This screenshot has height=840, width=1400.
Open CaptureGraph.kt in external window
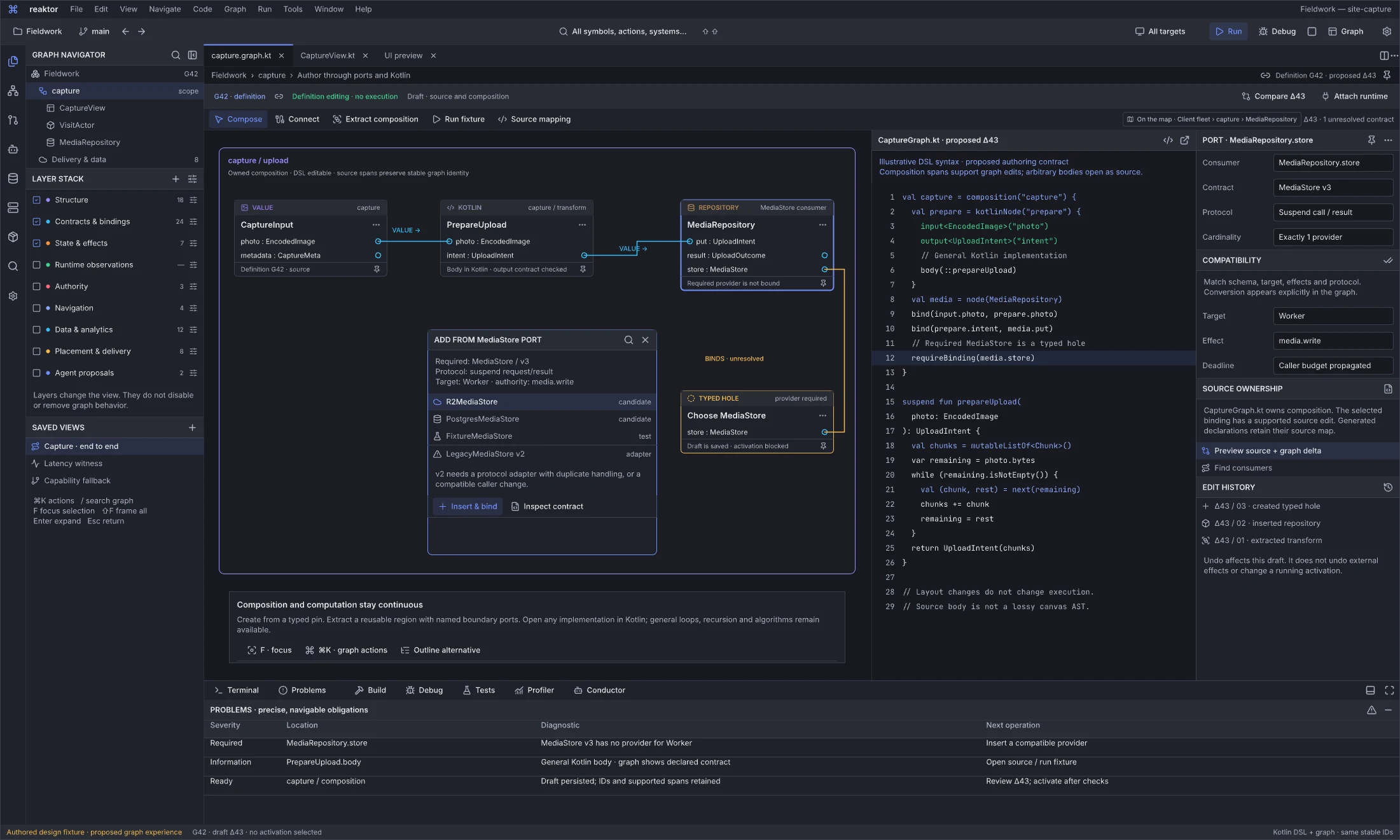(1184, 141)
